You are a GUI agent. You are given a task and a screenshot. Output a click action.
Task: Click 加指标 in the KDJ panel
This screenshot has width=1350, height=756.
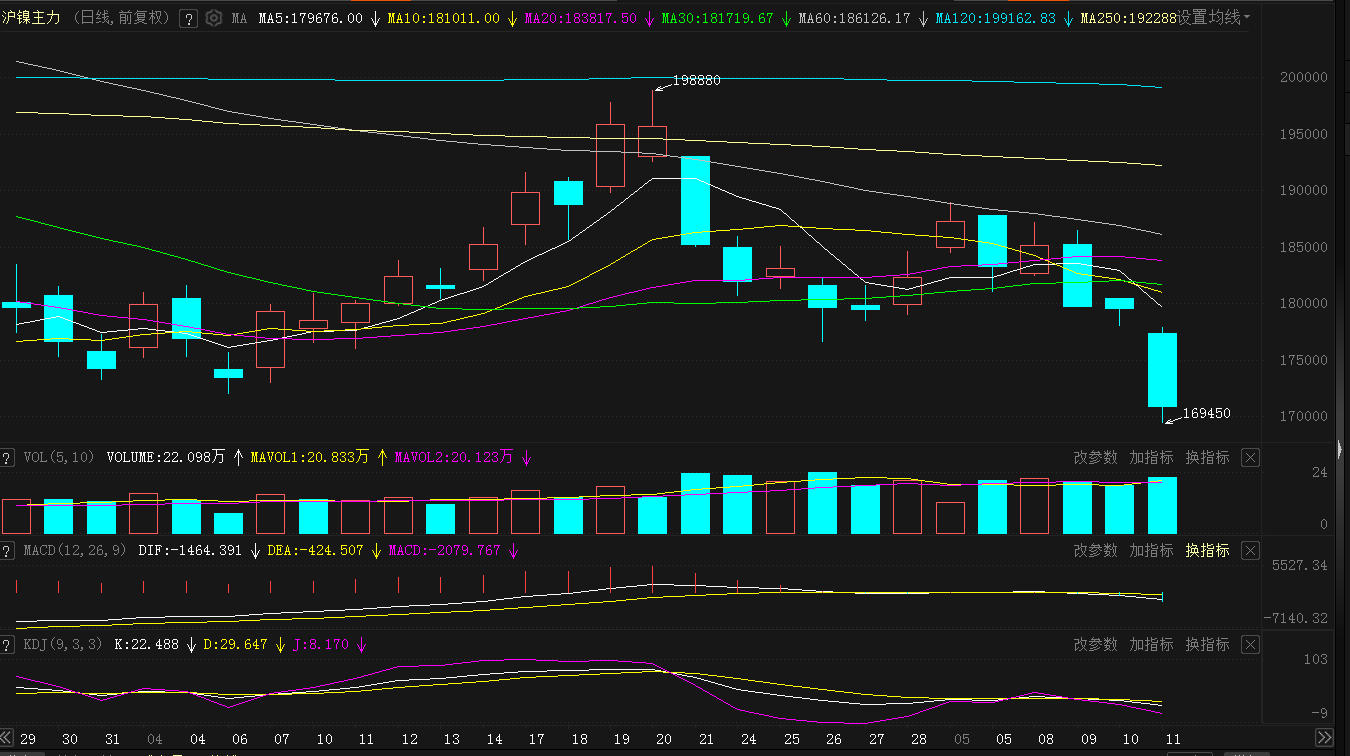coord(1151,645)
